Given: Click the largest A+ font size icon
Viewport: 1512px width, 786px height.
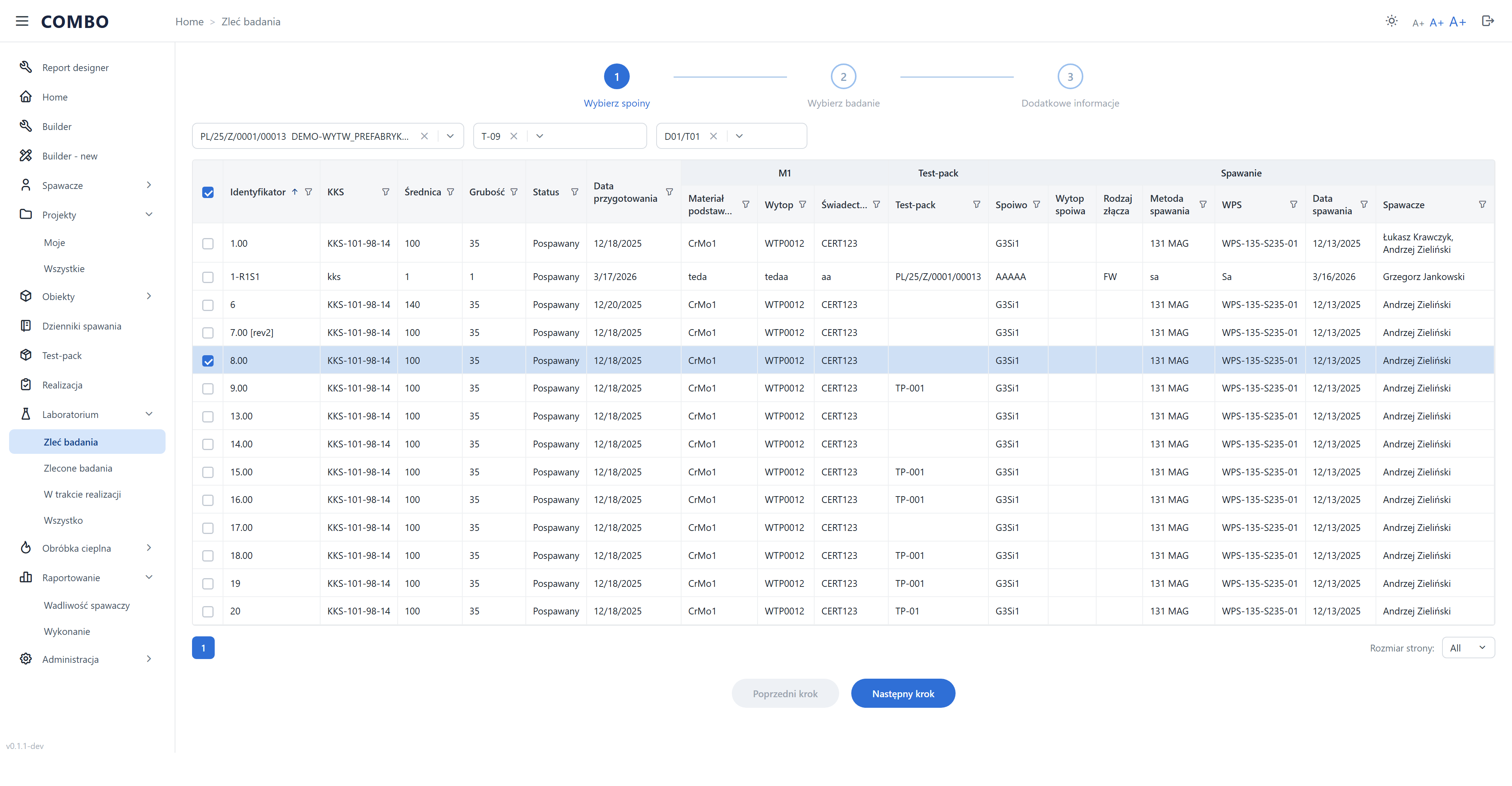Looking at the screenshot, I should pyautogui.click(x=1458, y=22).
